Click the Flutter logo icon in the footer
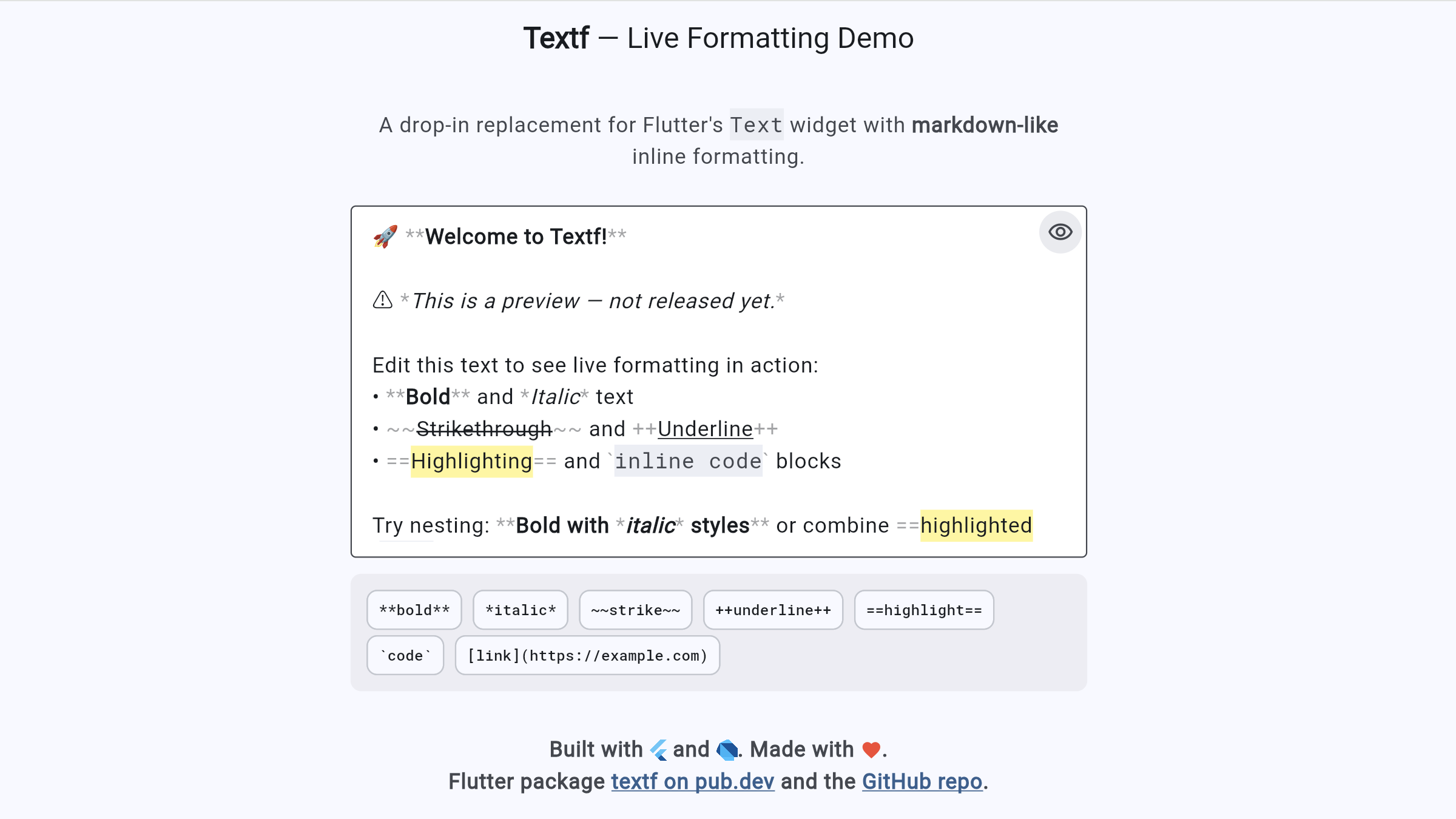Screen dimensions: 1456x819 point(658,750)
